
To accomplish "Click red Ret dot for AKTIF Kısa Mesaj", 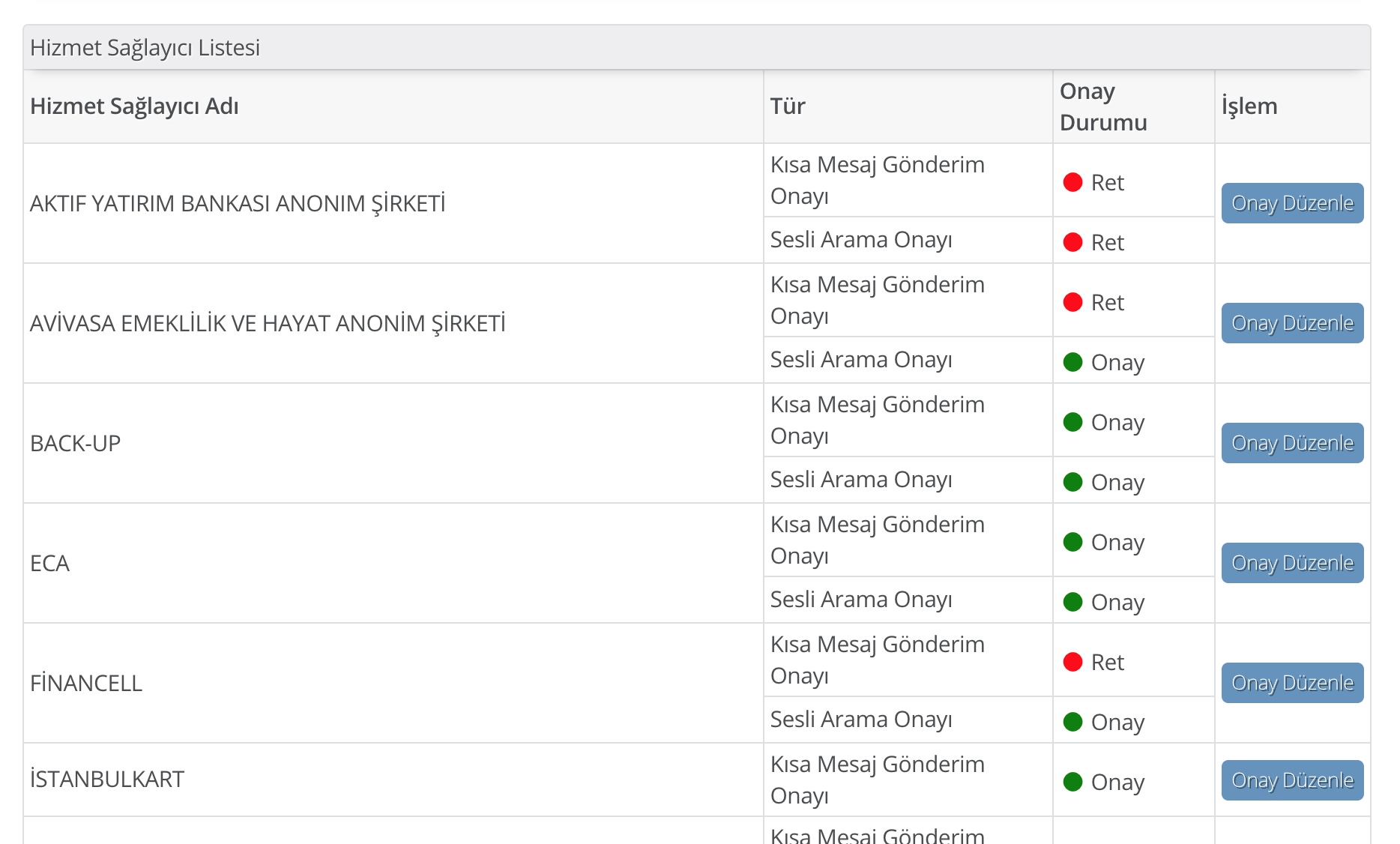I will tap(1072, 182).
